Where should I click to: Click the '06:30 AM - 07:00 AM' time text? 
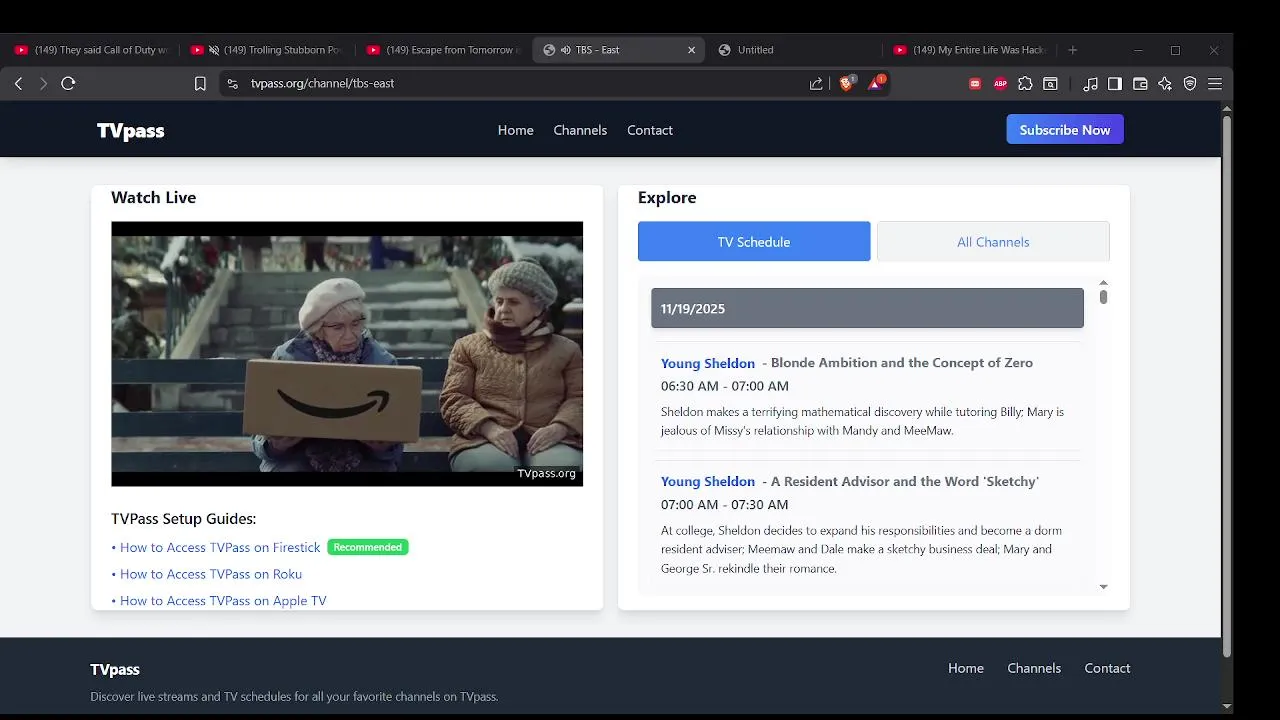[725, 386]
